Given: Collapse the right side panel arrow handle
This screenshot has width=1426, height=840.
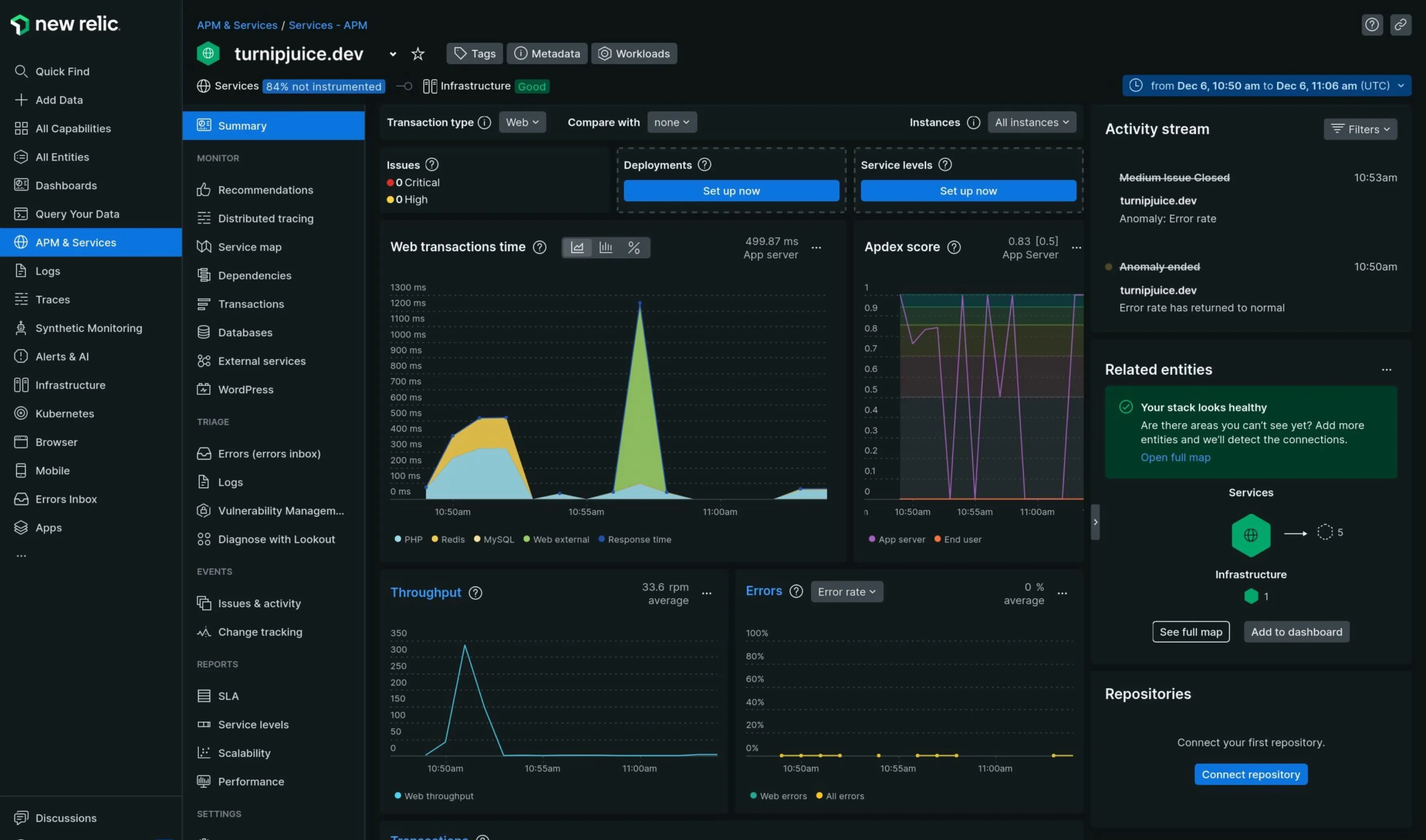Looking at the screenshot, I should click(x=1095, y=522).
